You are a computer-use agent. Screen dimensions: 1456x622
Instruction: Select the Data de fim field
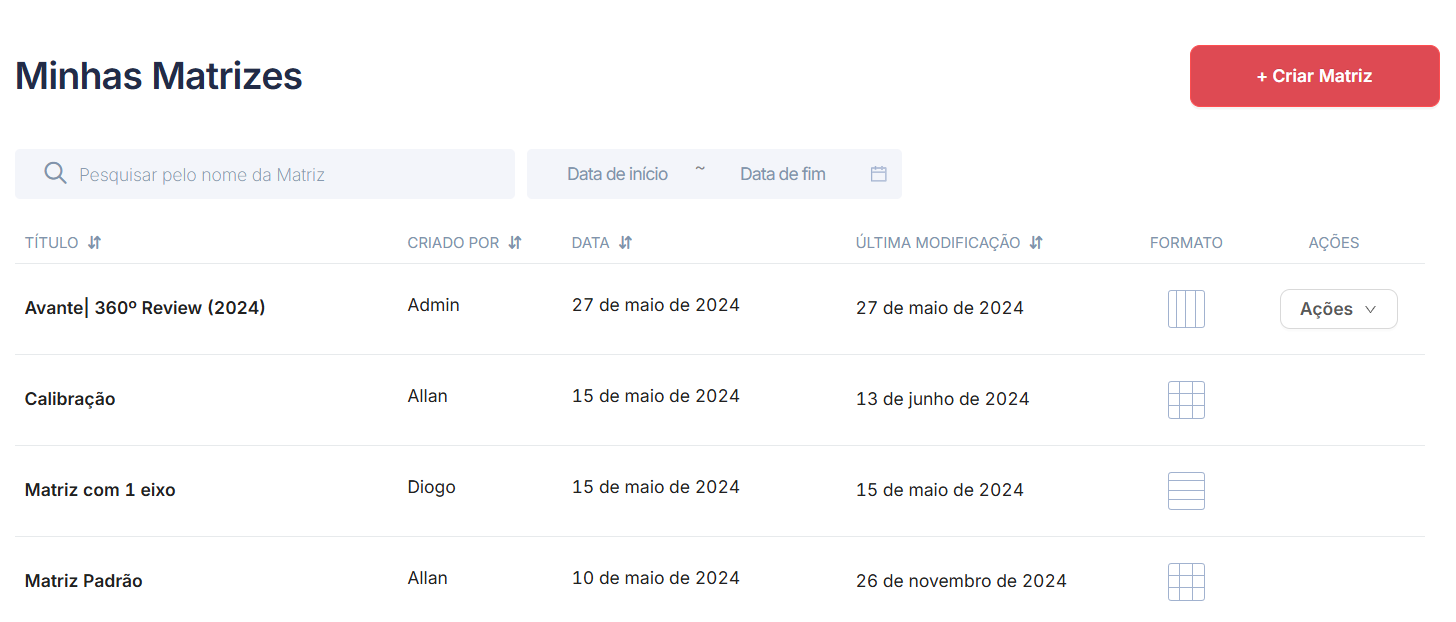[783, 174]
